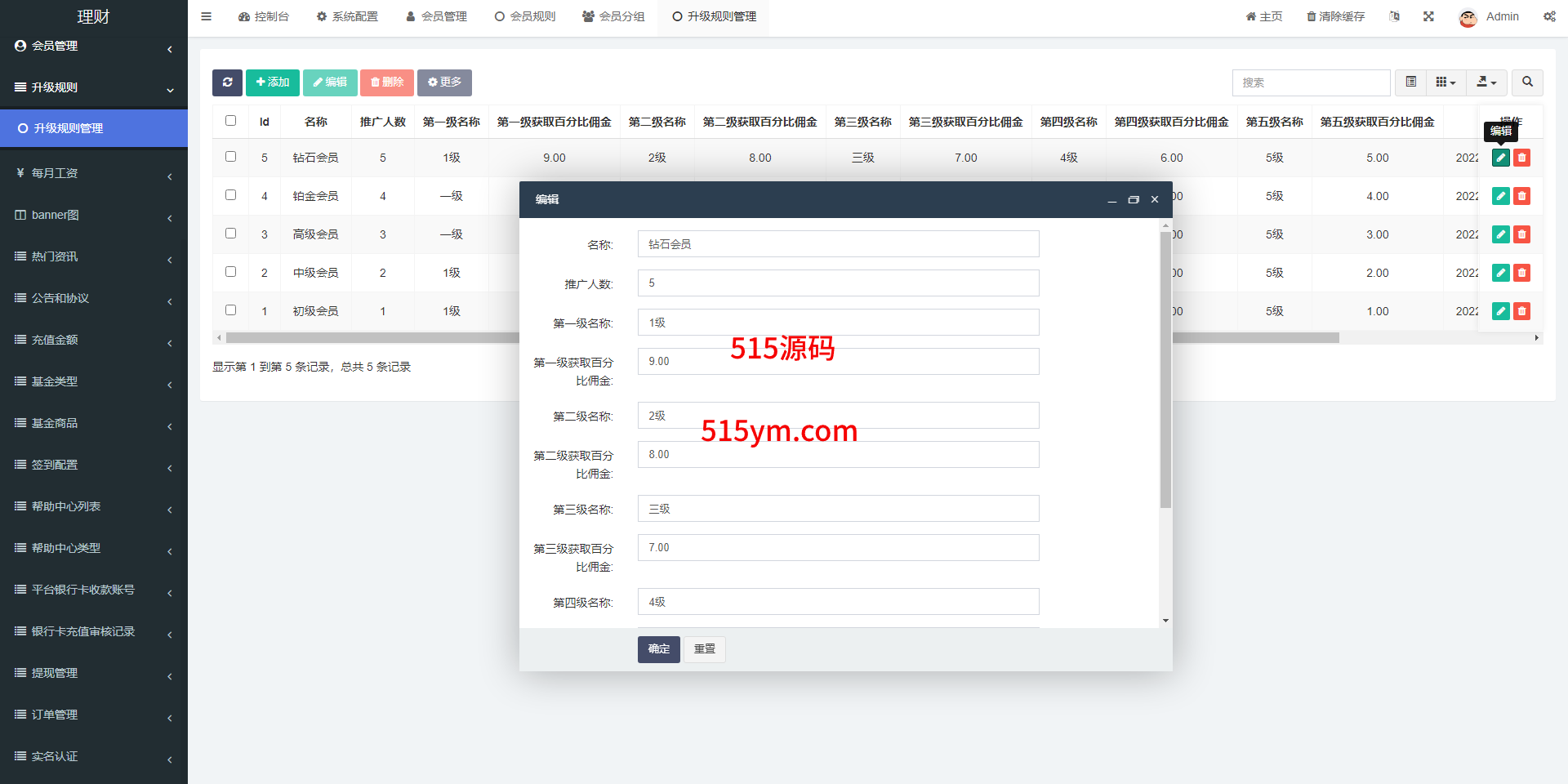Toggle the table list view icon

pyautogui.click(x=1410, y=82)
